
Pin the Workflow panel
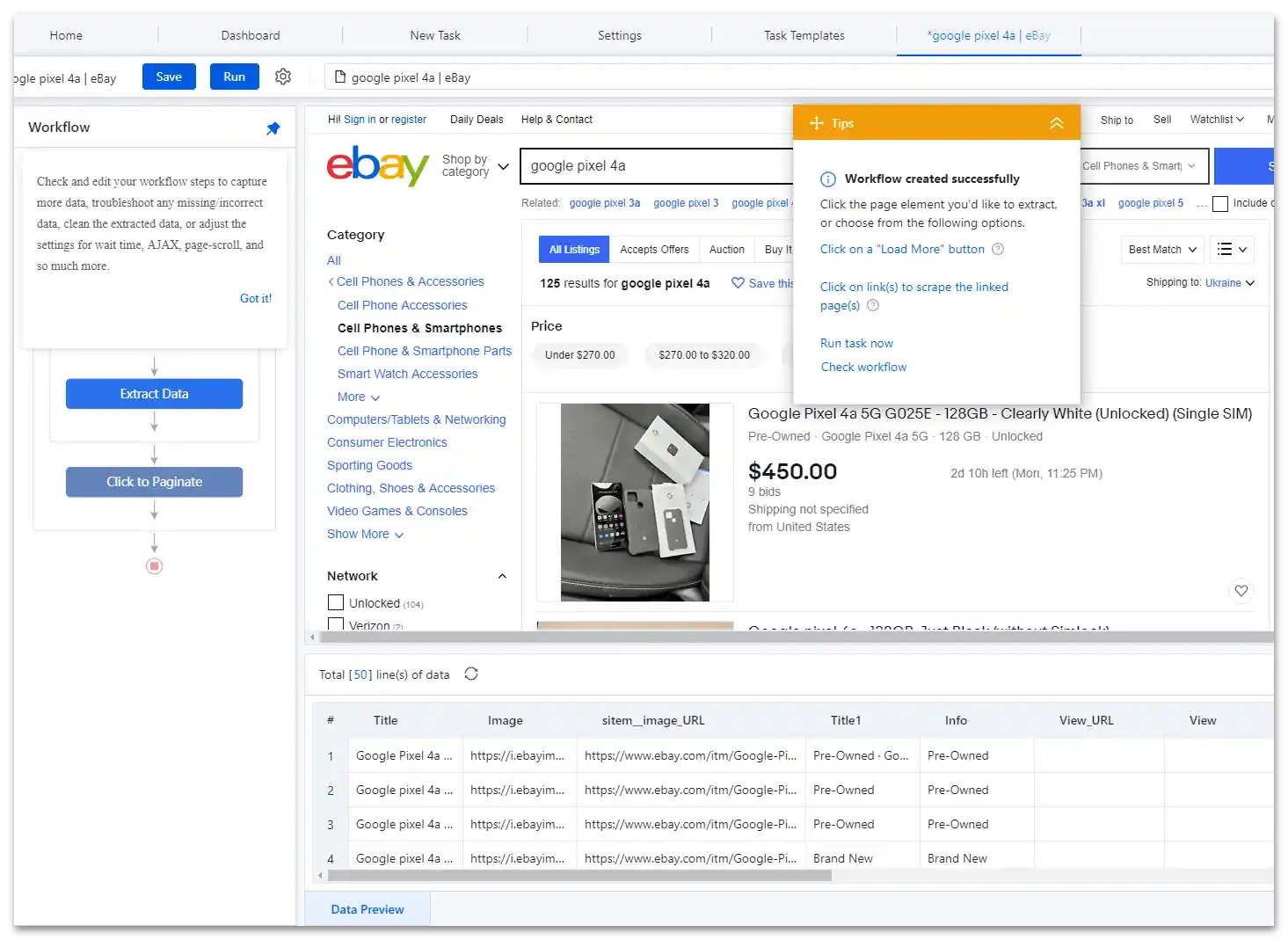point(273,128)
